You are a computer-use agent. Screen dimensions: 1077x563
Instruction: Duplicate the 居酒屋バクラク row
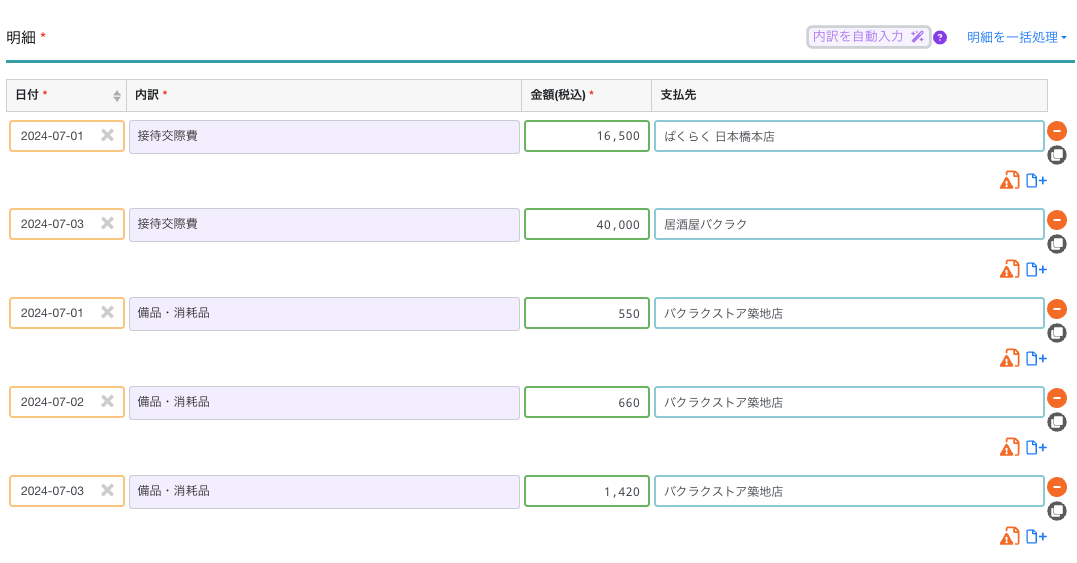(x=1057, y=244)
